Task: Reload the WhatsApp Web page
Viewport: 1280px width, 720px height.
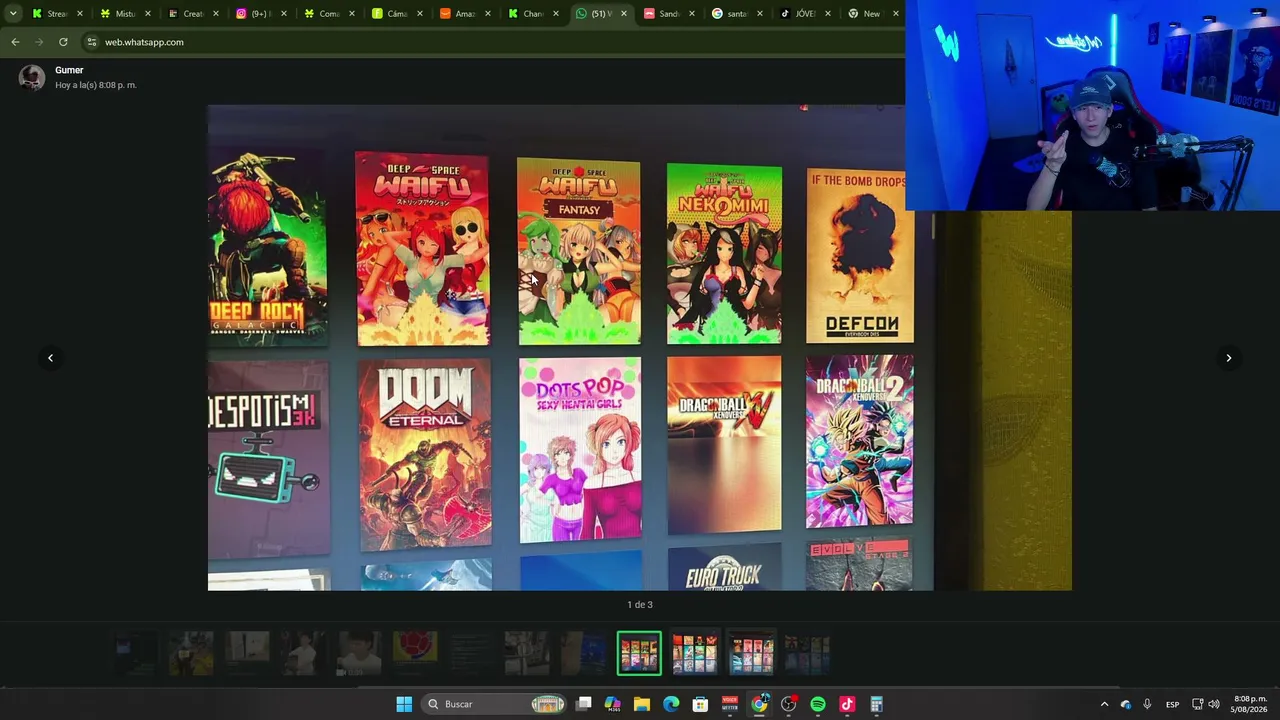Action: click(x=63, y=42)
